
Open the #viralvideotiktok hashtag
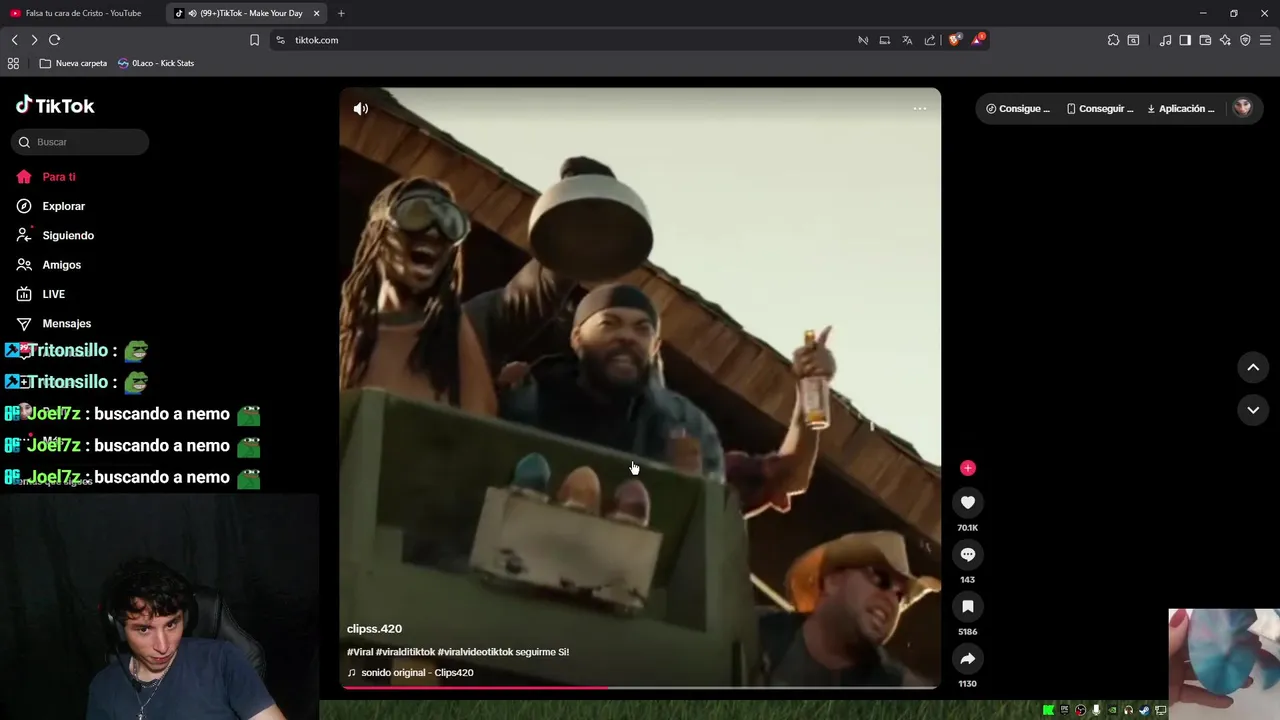point(475,652)
